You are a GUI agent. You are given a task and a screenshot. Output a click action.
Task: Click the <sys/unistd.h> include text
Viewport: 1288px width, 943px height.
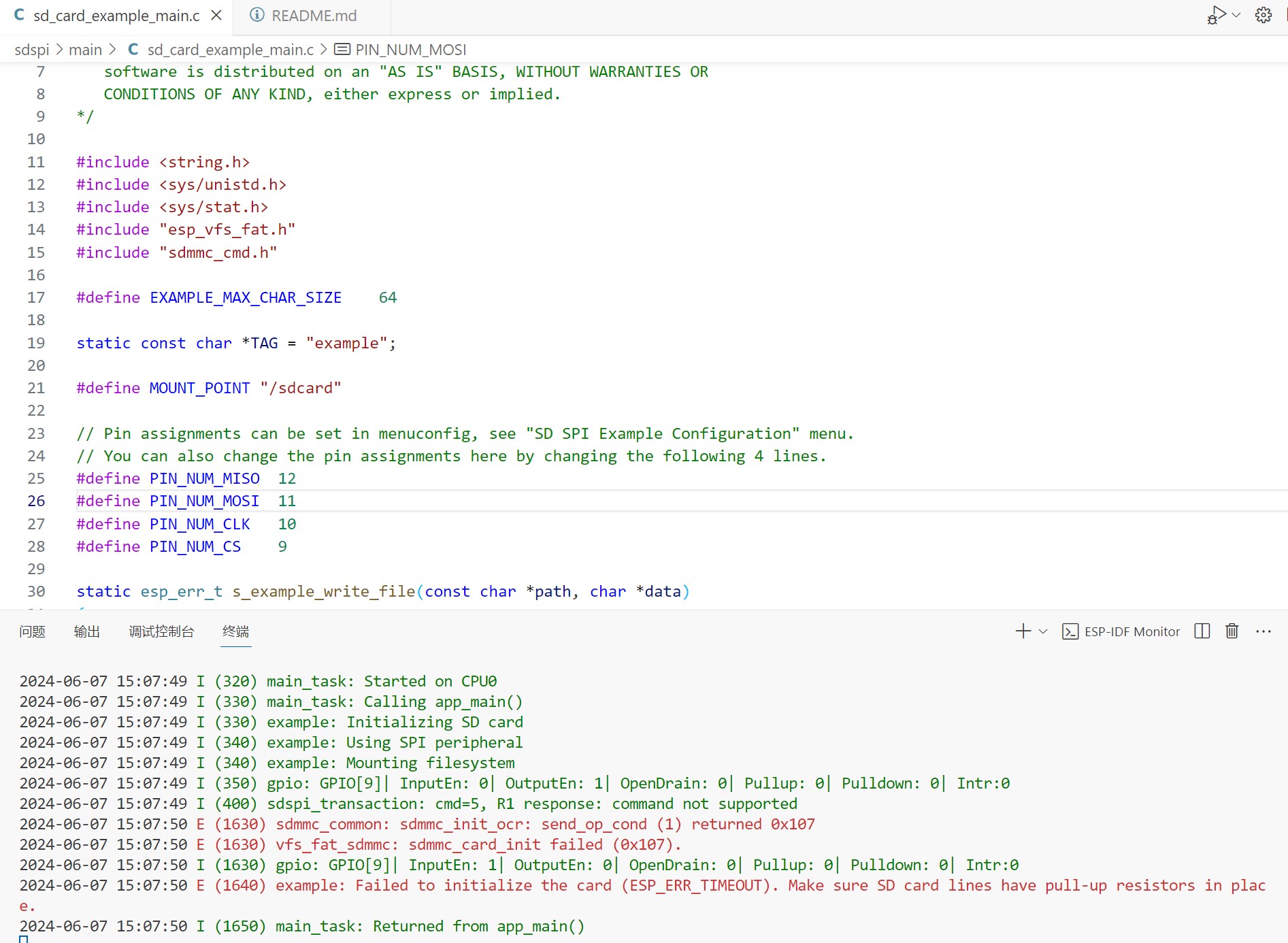[x=222, y=184]
